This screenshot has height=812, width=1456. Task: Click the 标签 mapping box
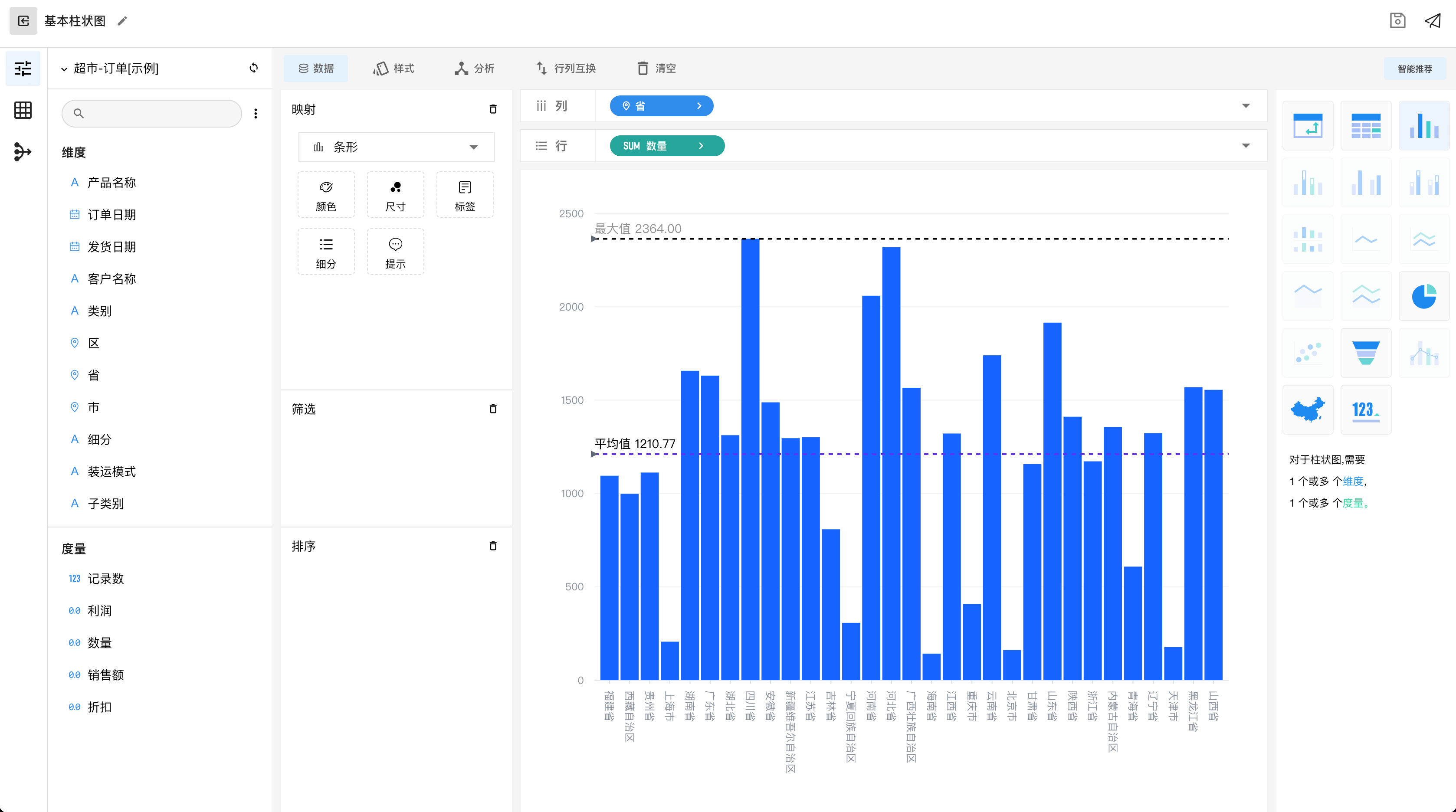(x=465, y=195)
